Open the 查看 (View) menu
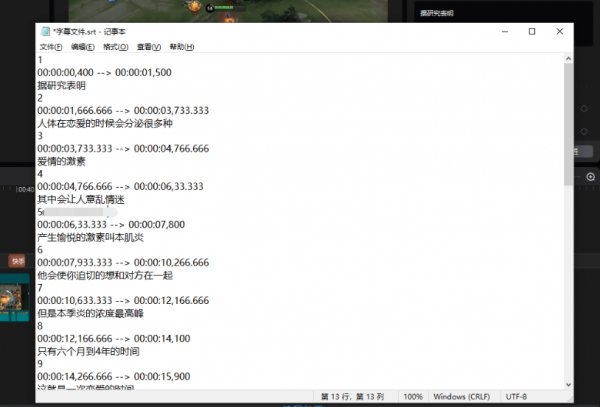Image resolution: width=600 pixels, height=407 pixels. click(148, 47)
